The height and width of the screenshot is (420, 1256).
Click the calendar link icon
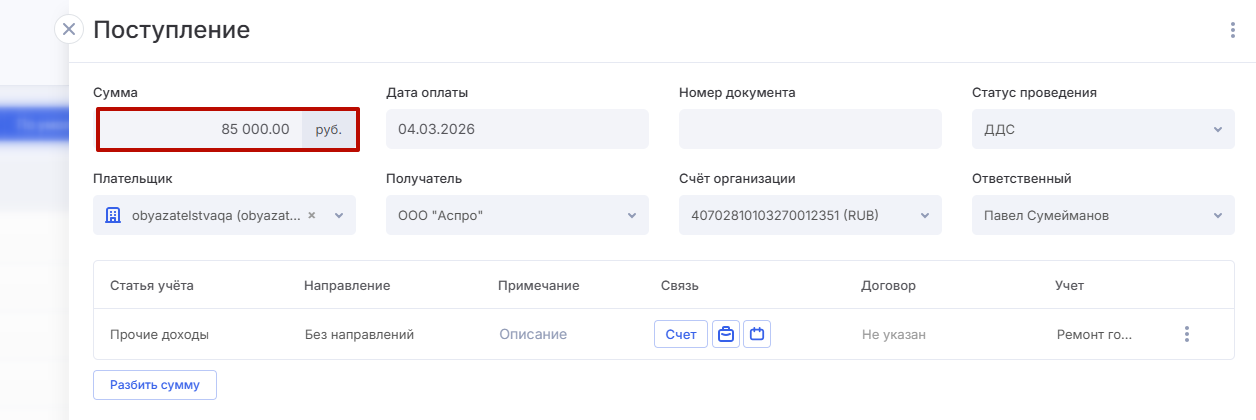757,334
